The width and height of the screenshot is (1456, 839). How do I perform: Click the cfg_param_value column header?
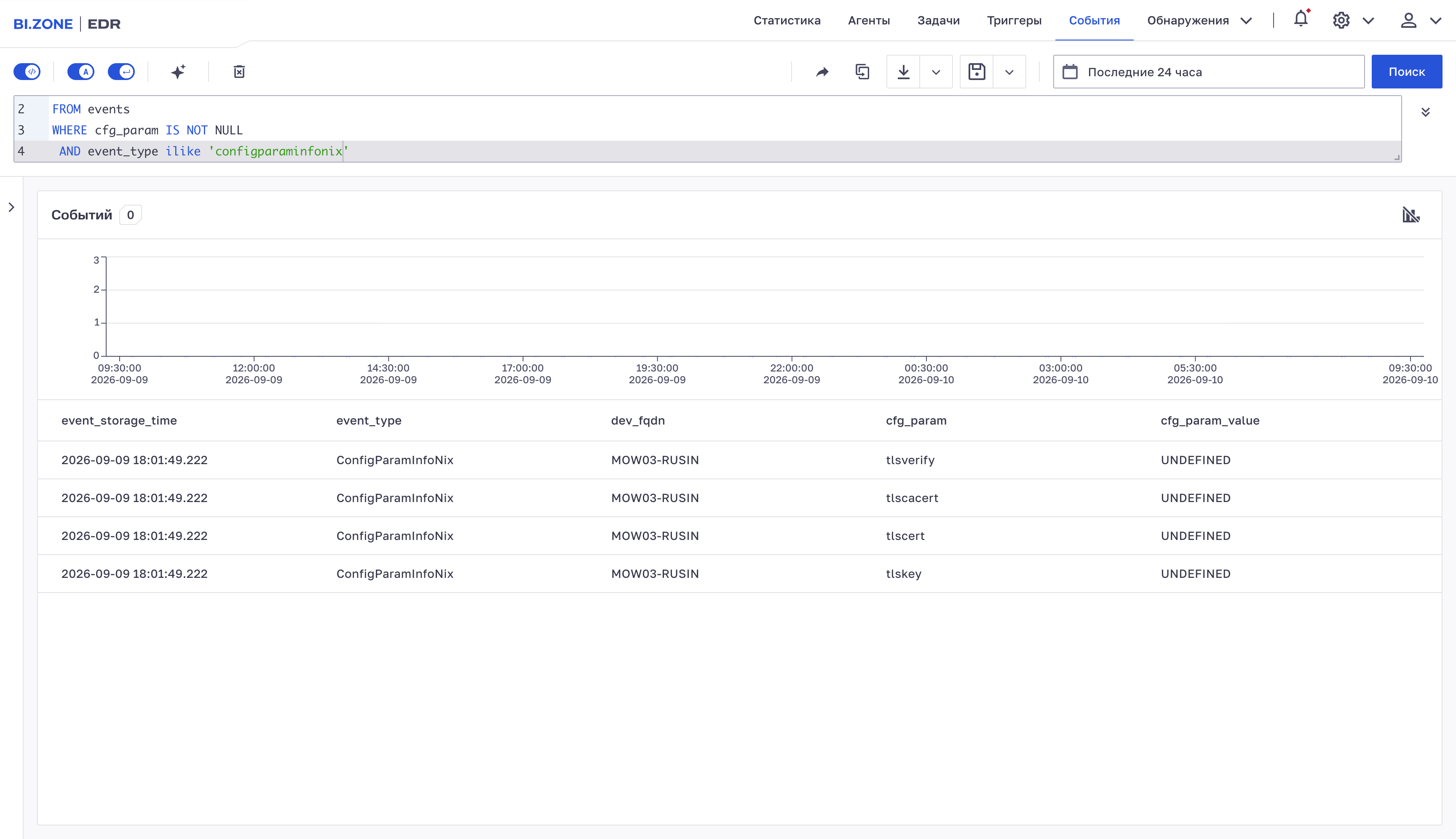coord(1210,420)
